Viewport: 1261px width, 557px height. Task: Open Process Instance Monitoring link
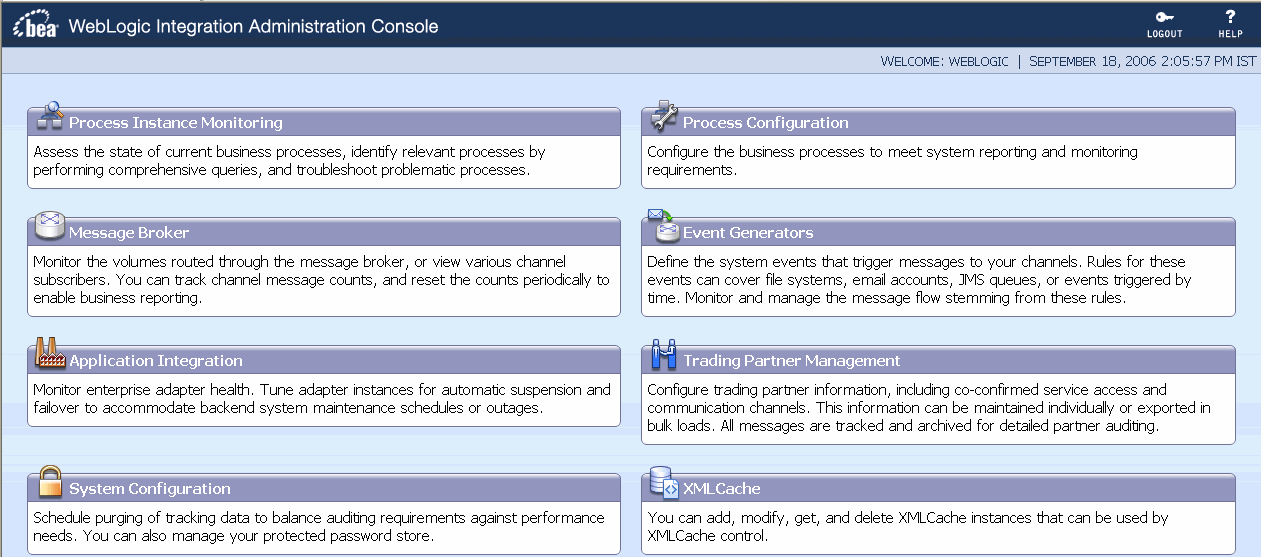click(176, 122)
